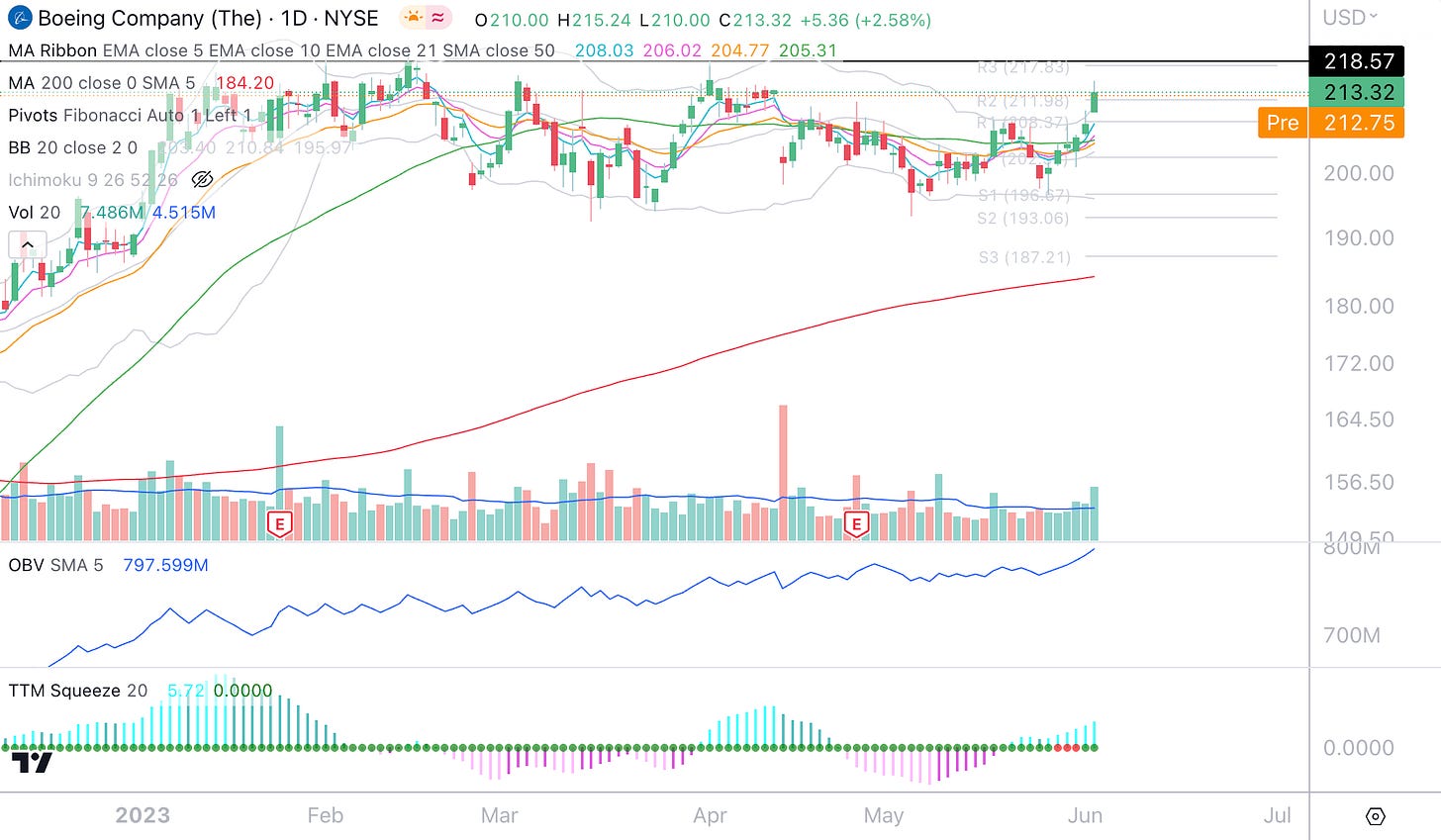Click the TTM Squeeze value 5.72

coord(186,691)
